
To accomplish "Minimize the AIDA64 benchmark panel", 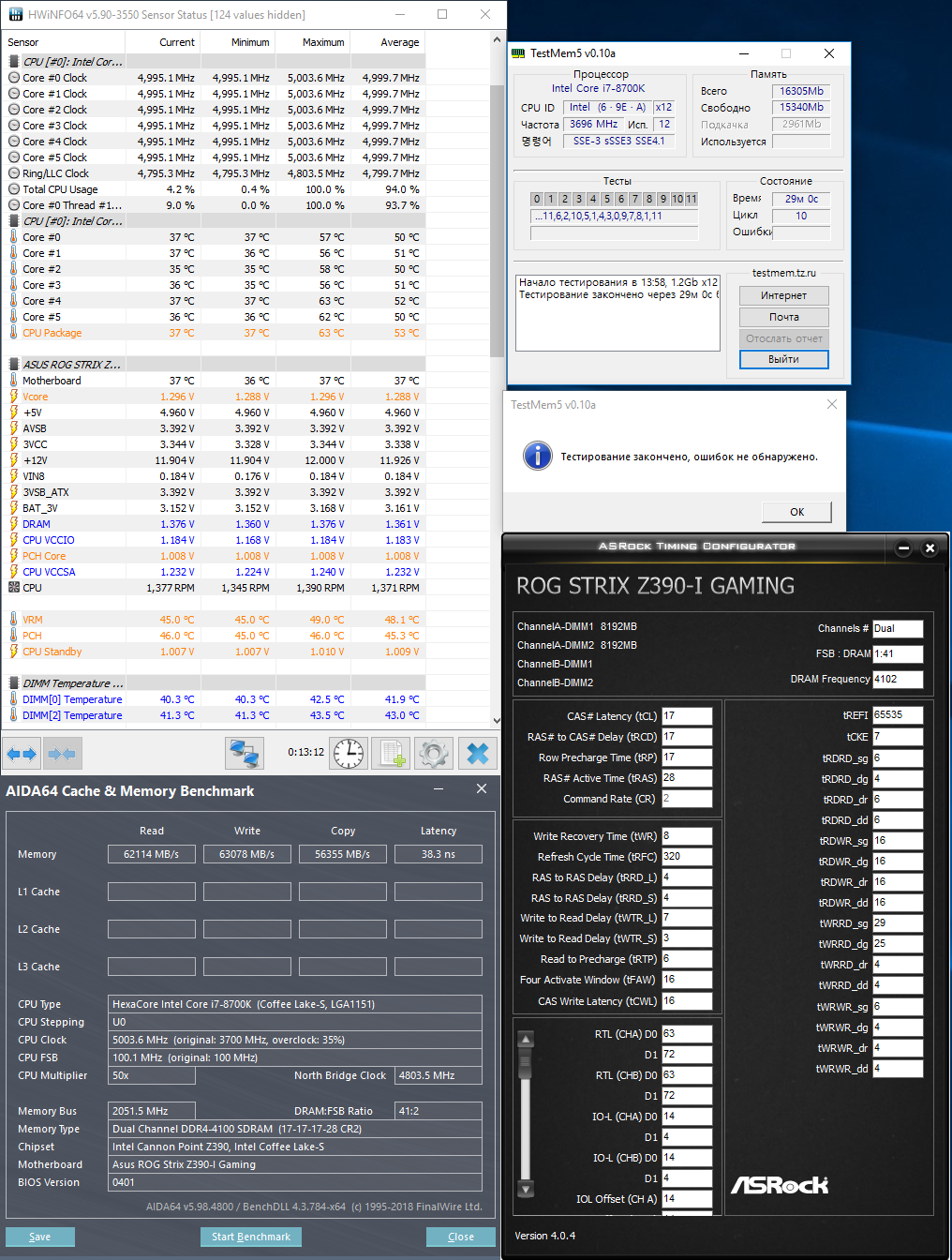I will [x=439, y=789].
